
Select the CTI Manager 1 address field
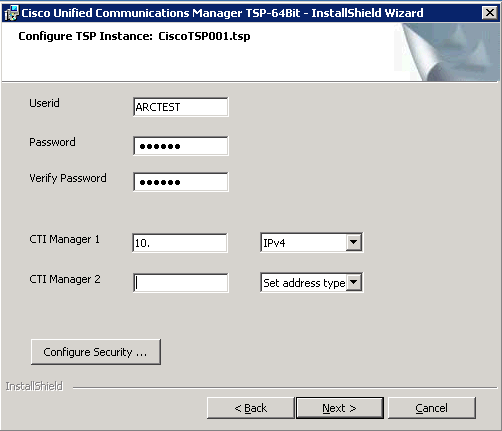180,243
